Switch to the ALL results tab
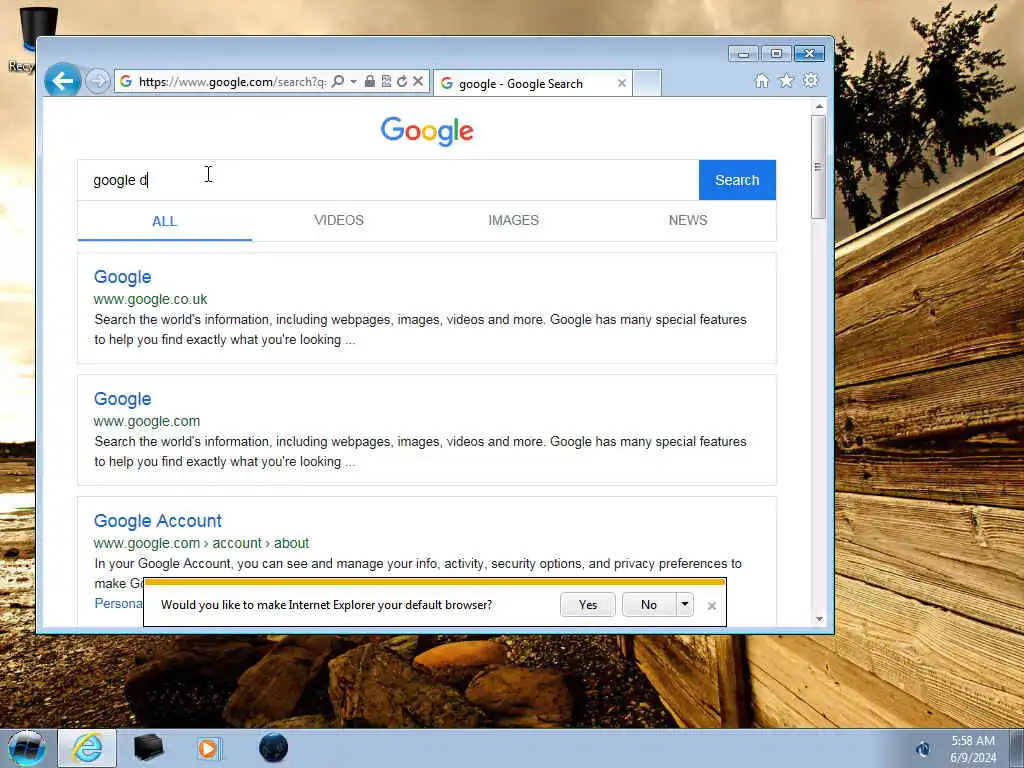Screen dimensions: 1024x768 pos(165,221)
